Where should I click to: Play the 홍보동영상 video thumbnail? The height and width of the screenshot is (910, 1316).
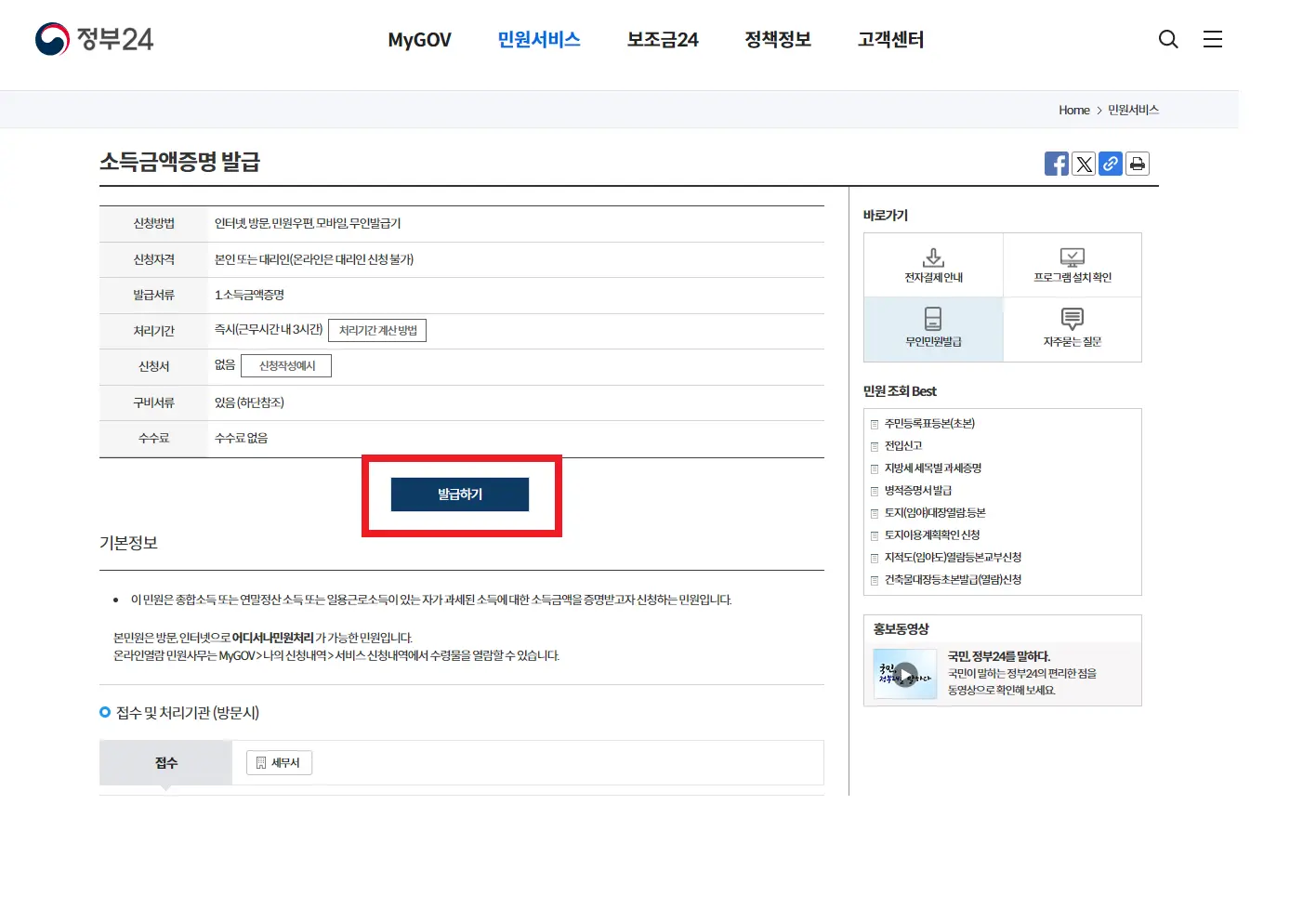pyautogui.click(x=905, y=675)
